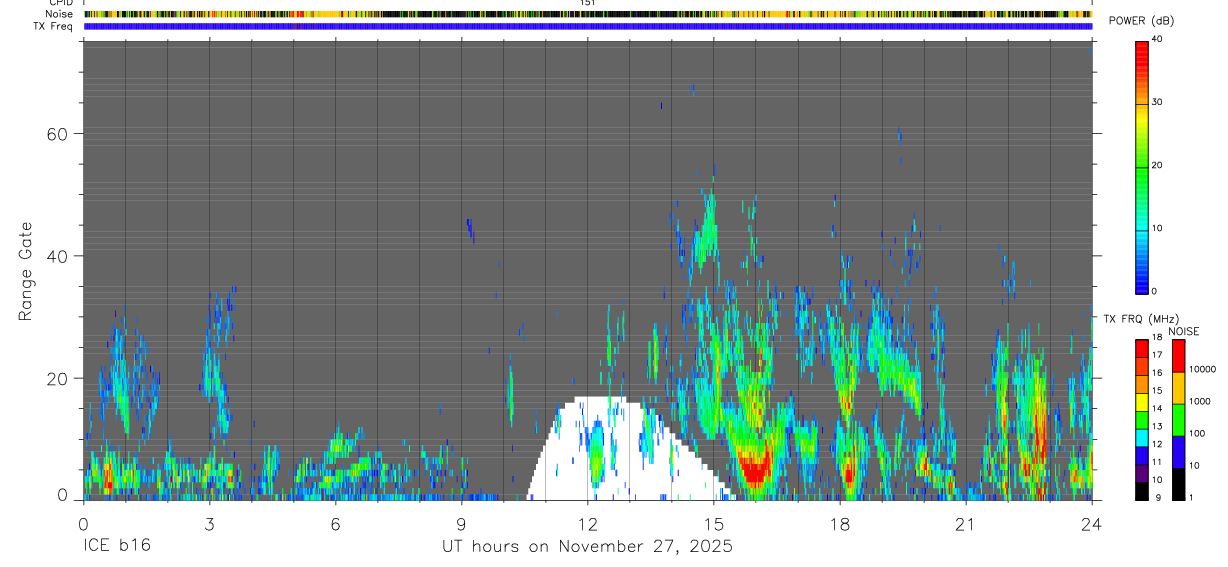Click the ICE b16 radar label
This screenshot has width=1228, height=567.
(115, 547)
